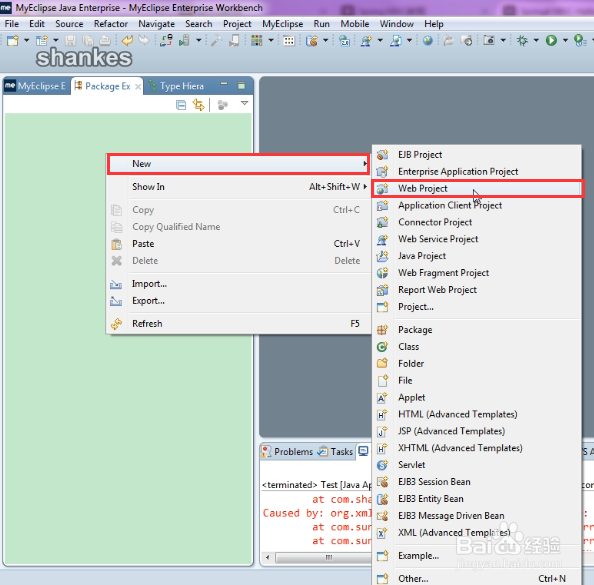Expand the Debug dropdown arrow
594x585 pixels.
tap(536, 40)
